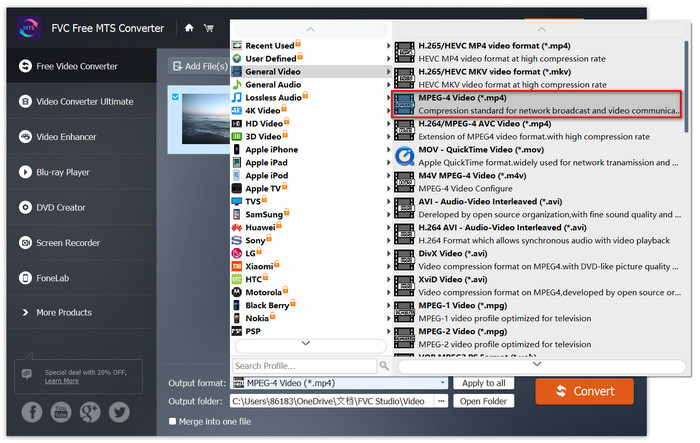
Task: Select the General Video category
Action: pyautogui.click(x=311, y=71)
